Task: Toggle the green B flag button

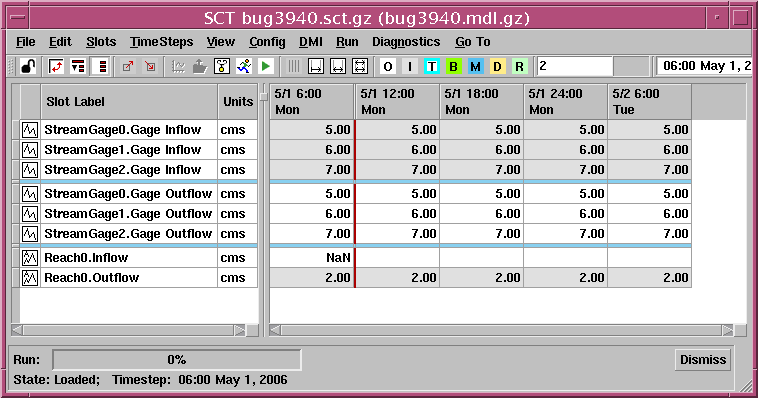Action: tap(453, 66)
